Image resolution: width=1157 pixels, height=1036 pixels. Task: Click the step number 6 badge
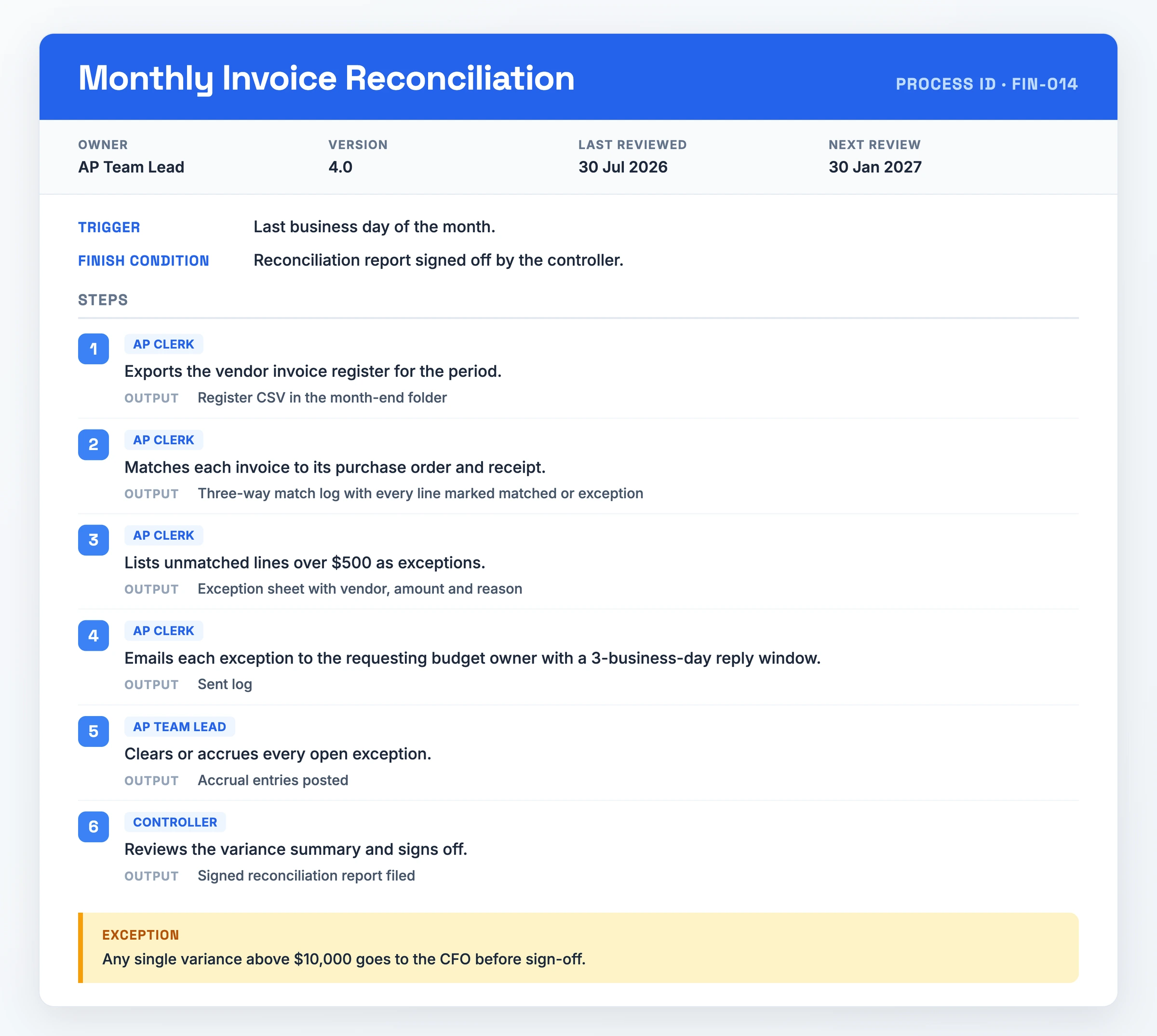(94, 827)
